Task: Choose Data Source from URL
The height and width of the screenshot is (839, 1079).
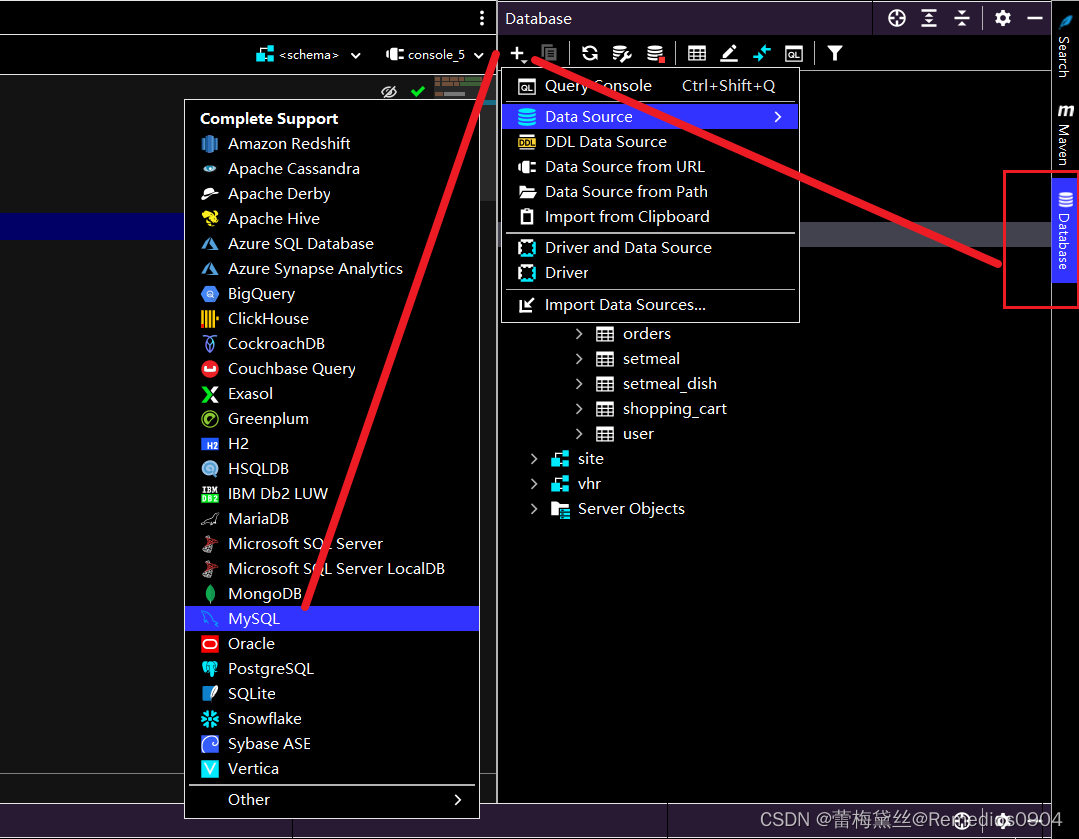Action: [x=650, y=167]
